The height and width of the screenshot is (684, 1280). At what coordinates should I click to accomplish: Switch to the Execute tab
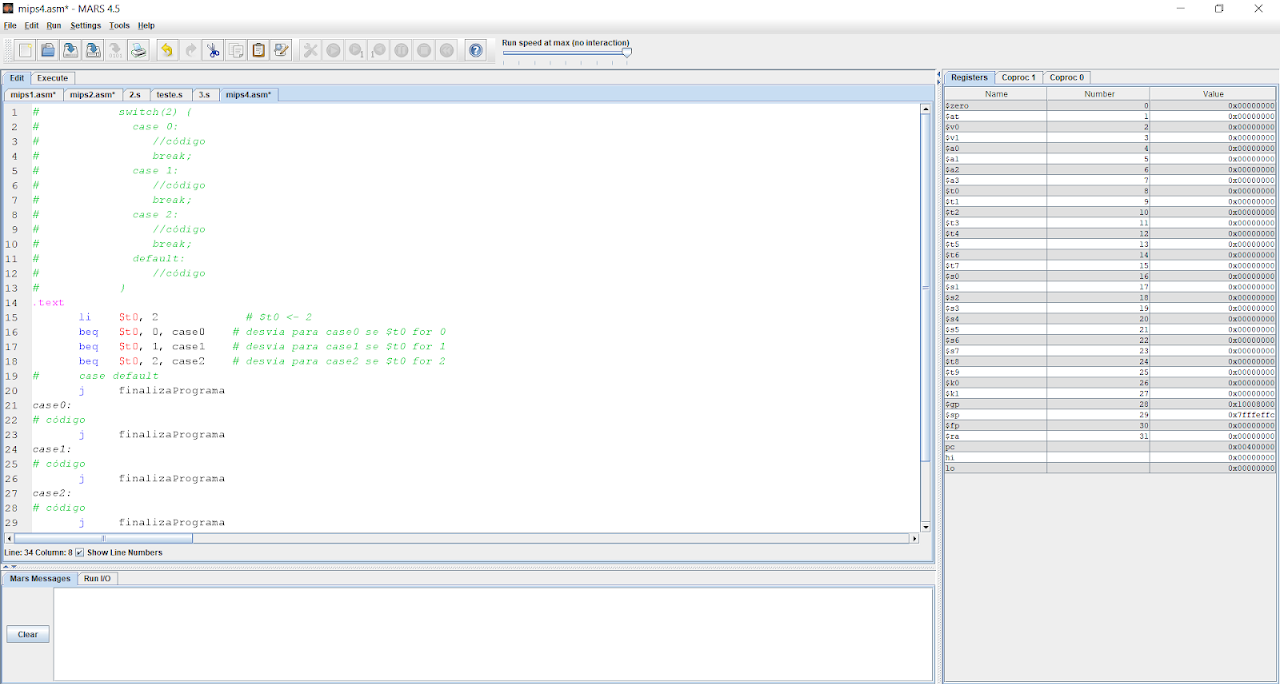(x=52, y=78)
